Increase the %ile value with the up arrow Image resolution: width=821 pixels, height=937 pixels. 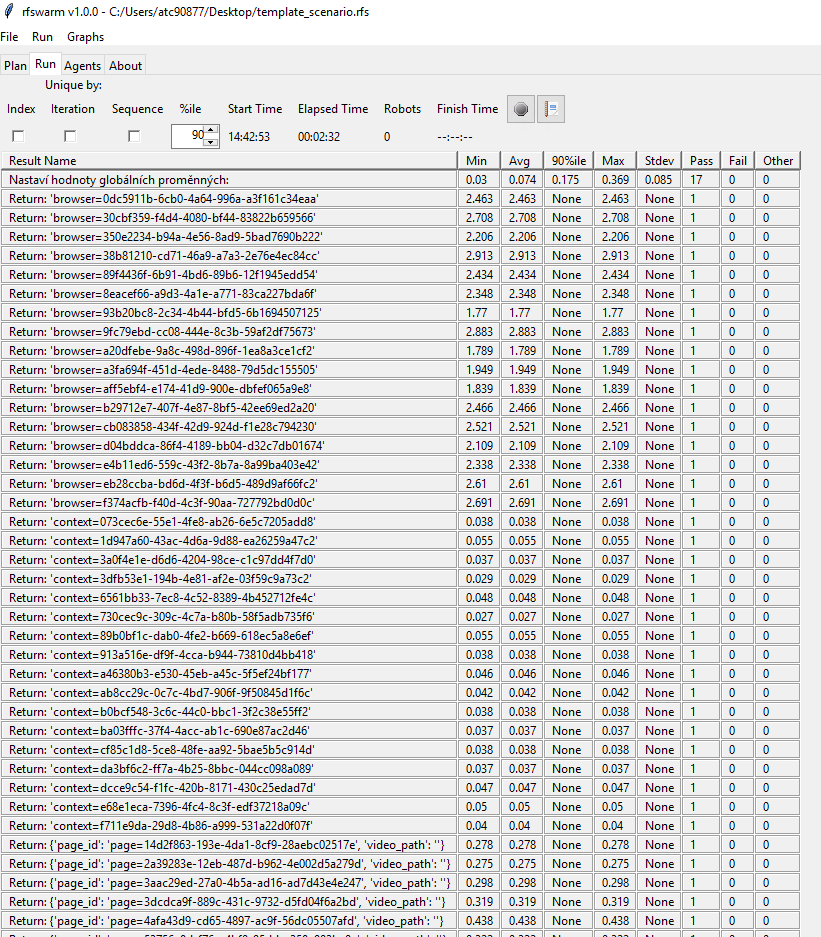pos(211,130)
